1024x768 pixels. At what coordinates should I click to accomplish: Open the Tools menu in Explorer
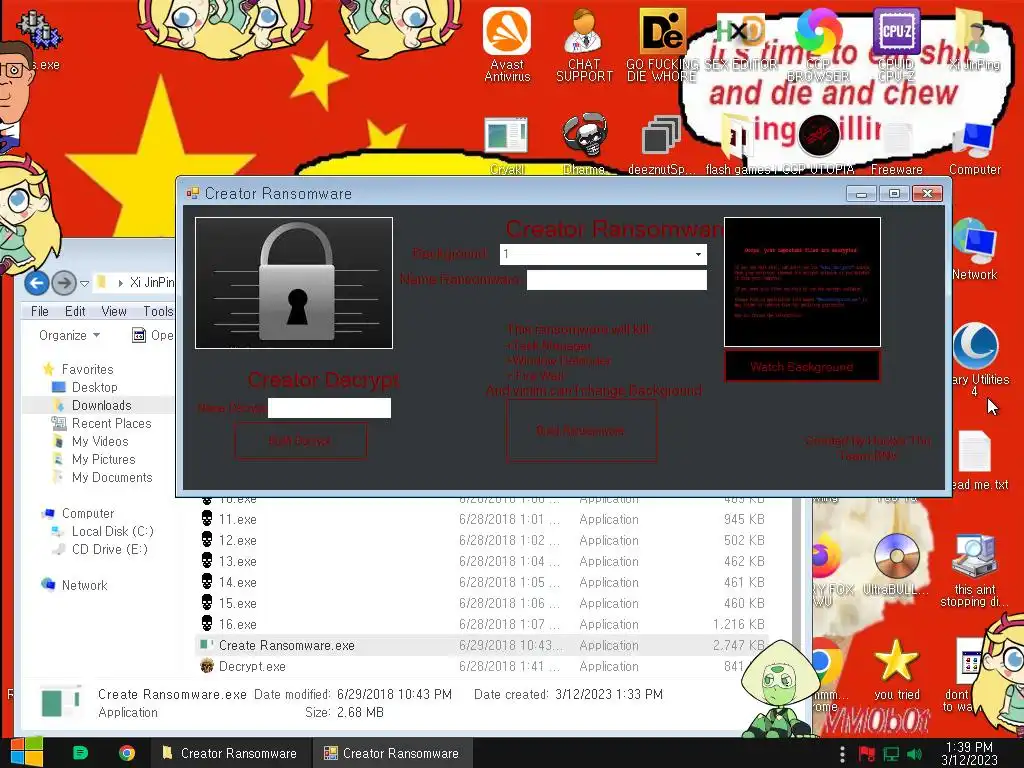[x=158, y=312]
